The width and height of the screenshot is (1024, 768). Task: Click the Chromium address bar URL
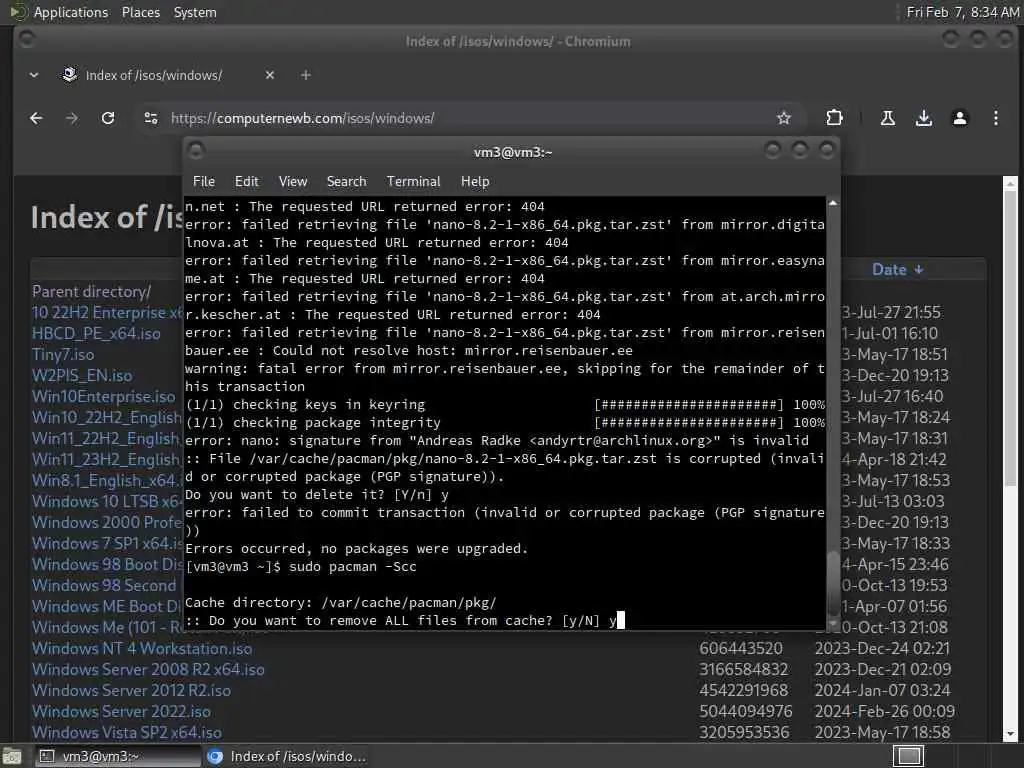[302, 118]
